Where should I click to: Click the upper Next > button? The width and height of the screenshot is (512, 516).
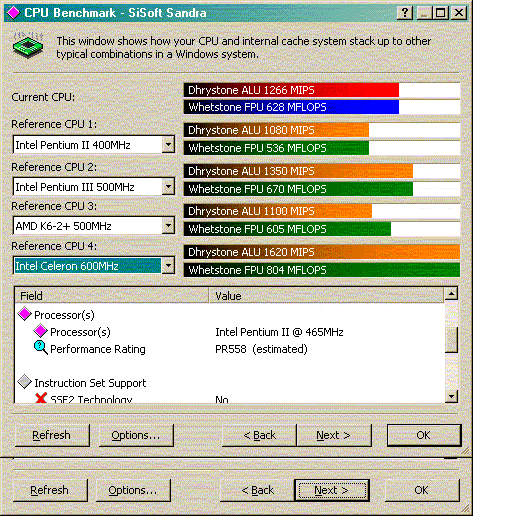coord(334,435)
